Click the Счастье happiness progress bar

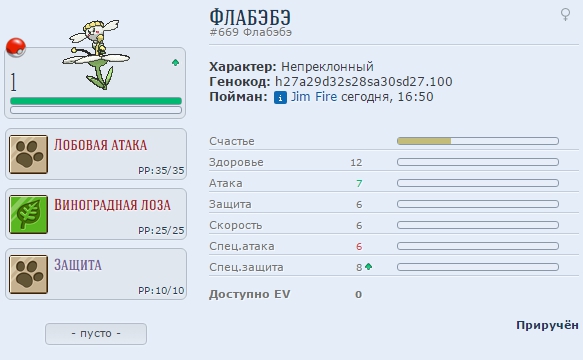click(478, 141)
